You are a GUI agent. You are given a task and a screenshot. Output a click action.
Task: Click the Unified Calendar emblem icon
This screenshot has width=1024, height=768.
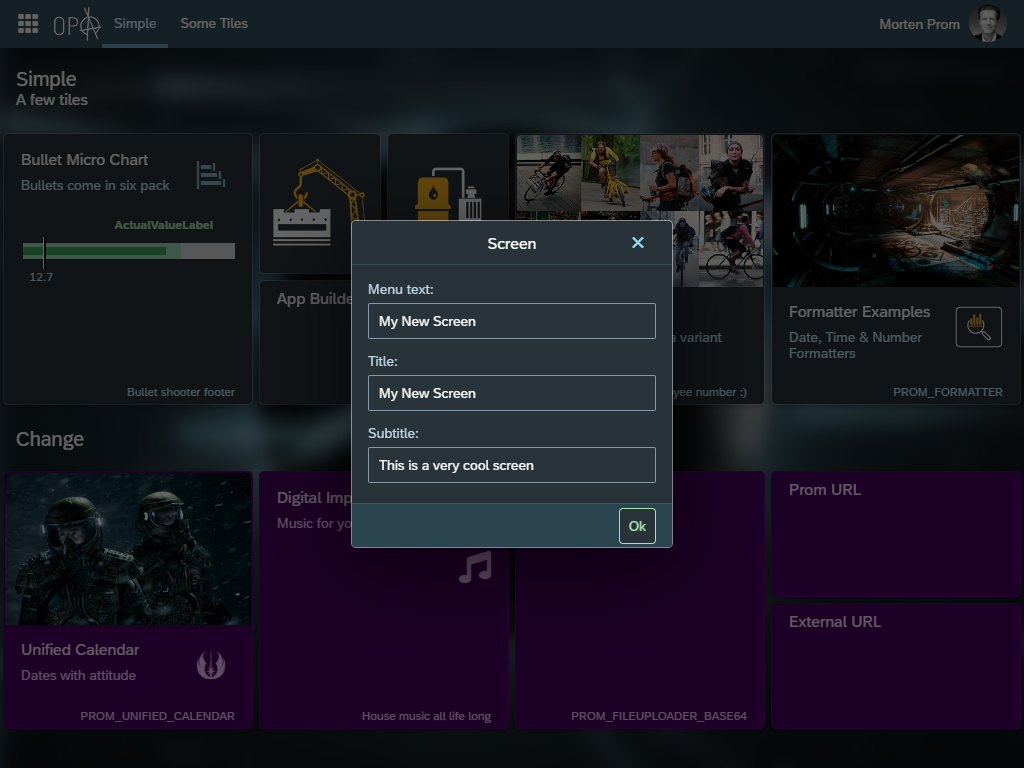pyautogui.click(x=211, y=664)
